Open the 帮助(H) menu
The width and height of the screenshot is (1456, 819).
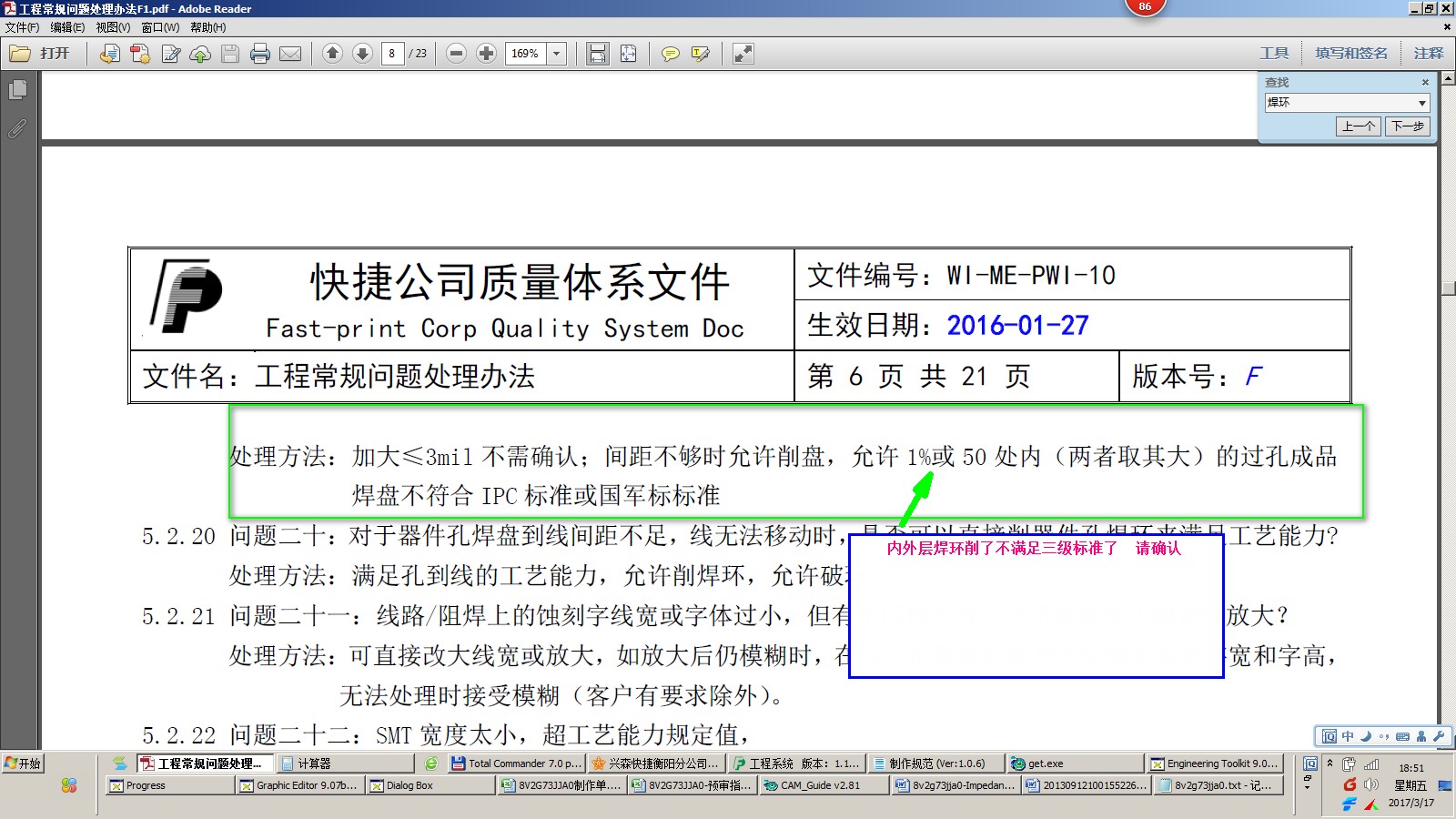pos(208,27)
